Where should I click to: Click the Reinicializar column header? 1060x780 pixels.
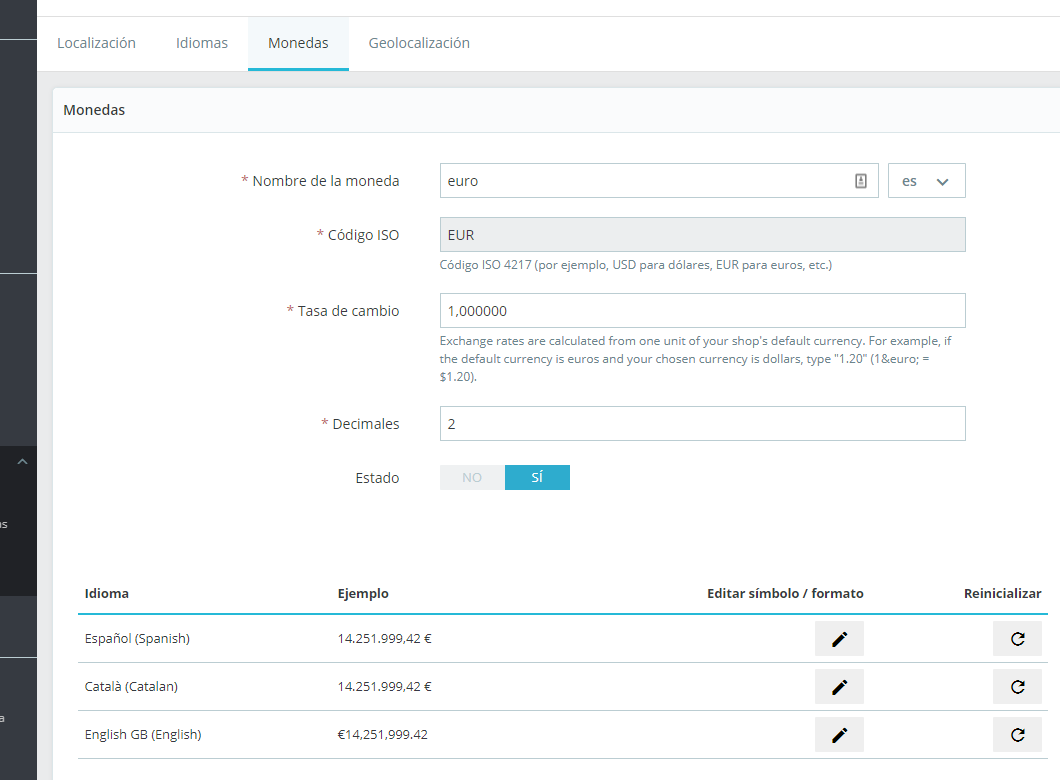(x=1003, y=593)
